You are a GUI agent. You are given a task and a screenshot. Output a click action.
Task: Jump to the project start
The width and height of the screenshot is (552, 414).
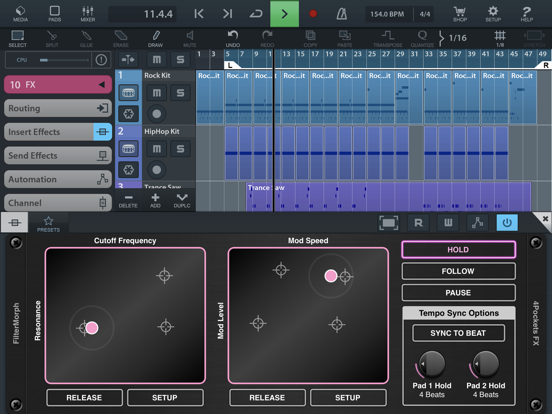[199, 14]
